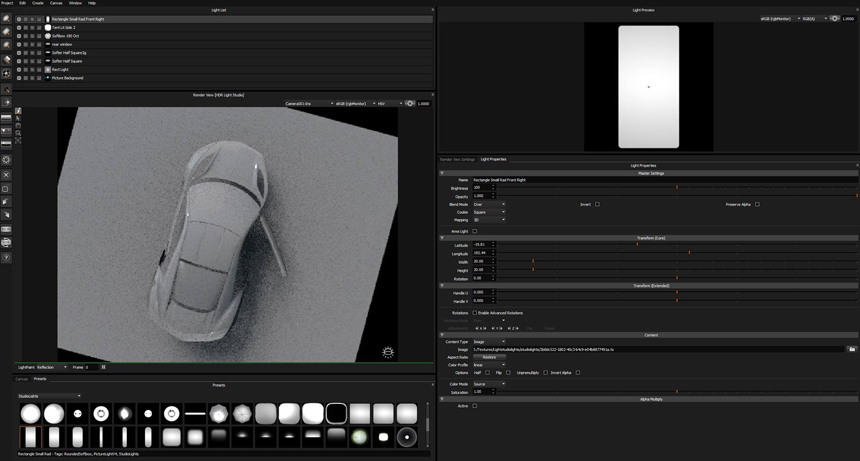Click the X delete icon in left toolbar
The image size is (860, 461).
pos(6,175)
